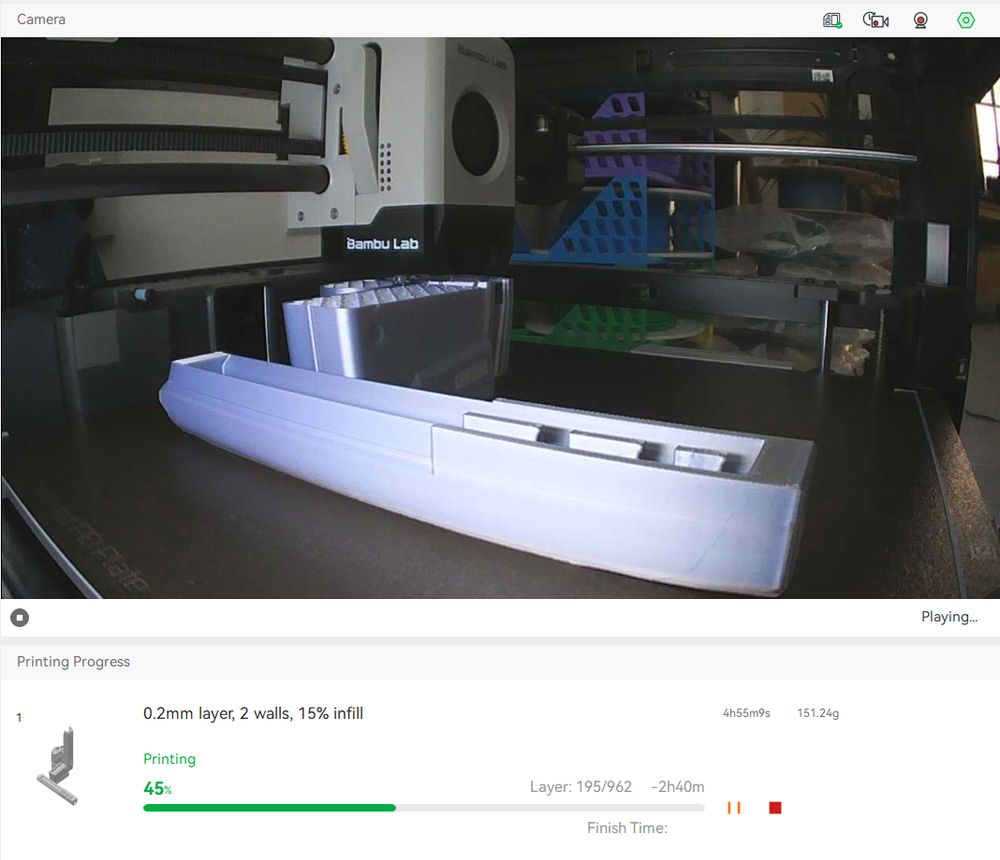Image resolution: width=1000 pixels, height=860 pixels.
Task: Pause the current print job
Action: pyautogui.click(x=734, y=808)
